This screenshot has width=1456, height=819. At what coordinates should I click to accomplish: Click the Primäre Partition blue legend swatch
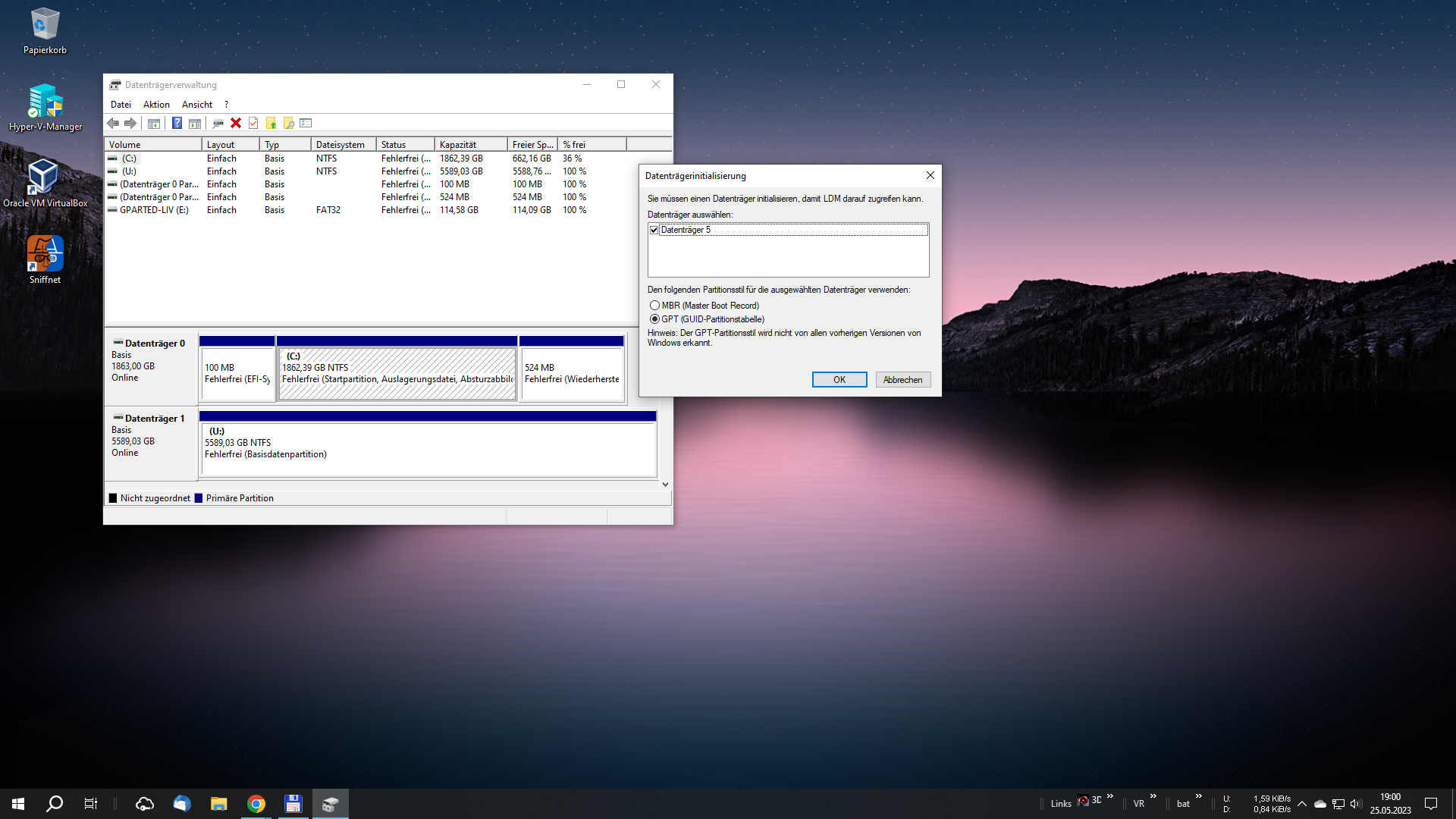(x=199, y=498)
